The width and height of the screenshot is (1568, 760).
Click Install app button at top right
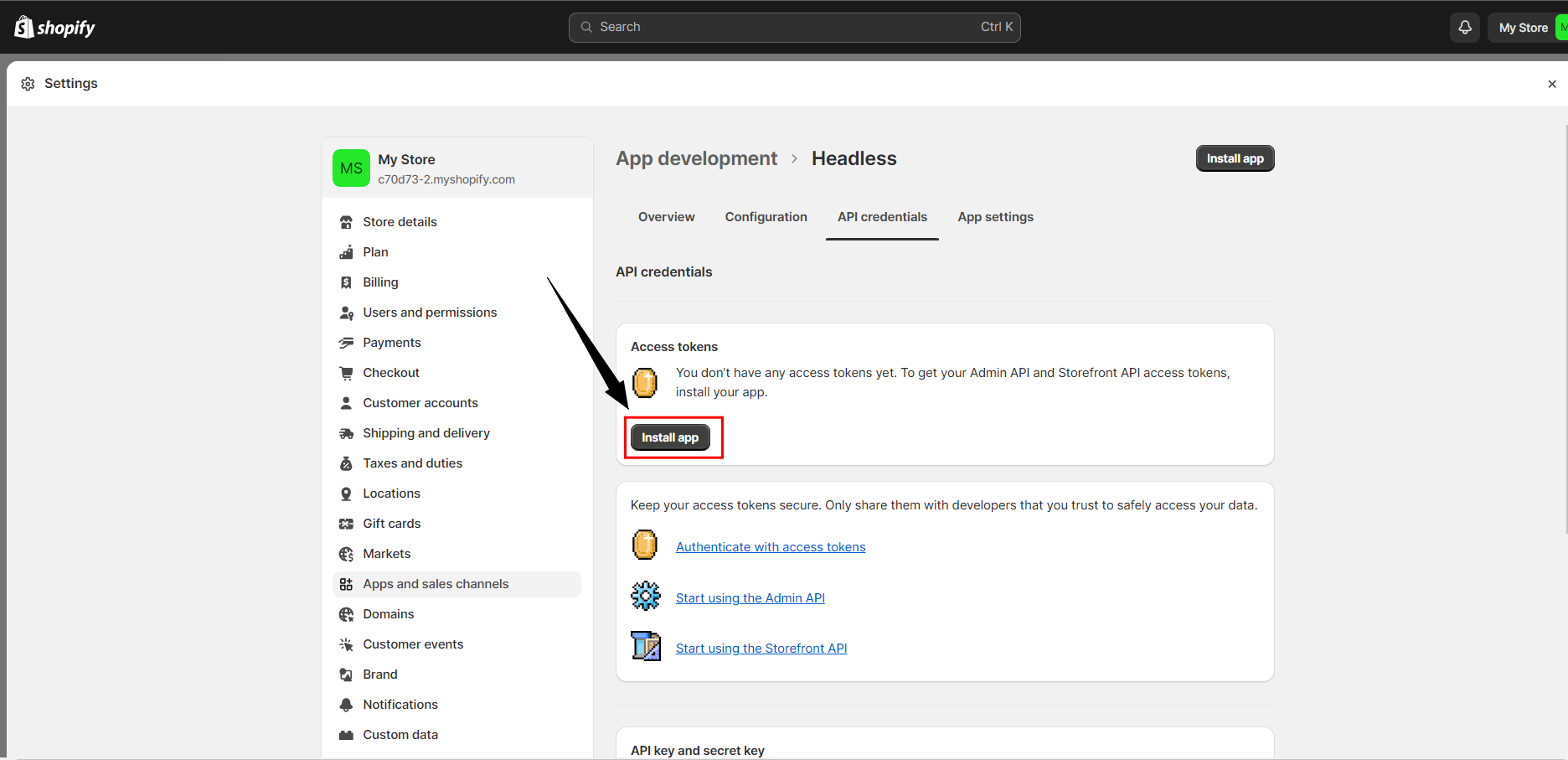(1235, 158)
